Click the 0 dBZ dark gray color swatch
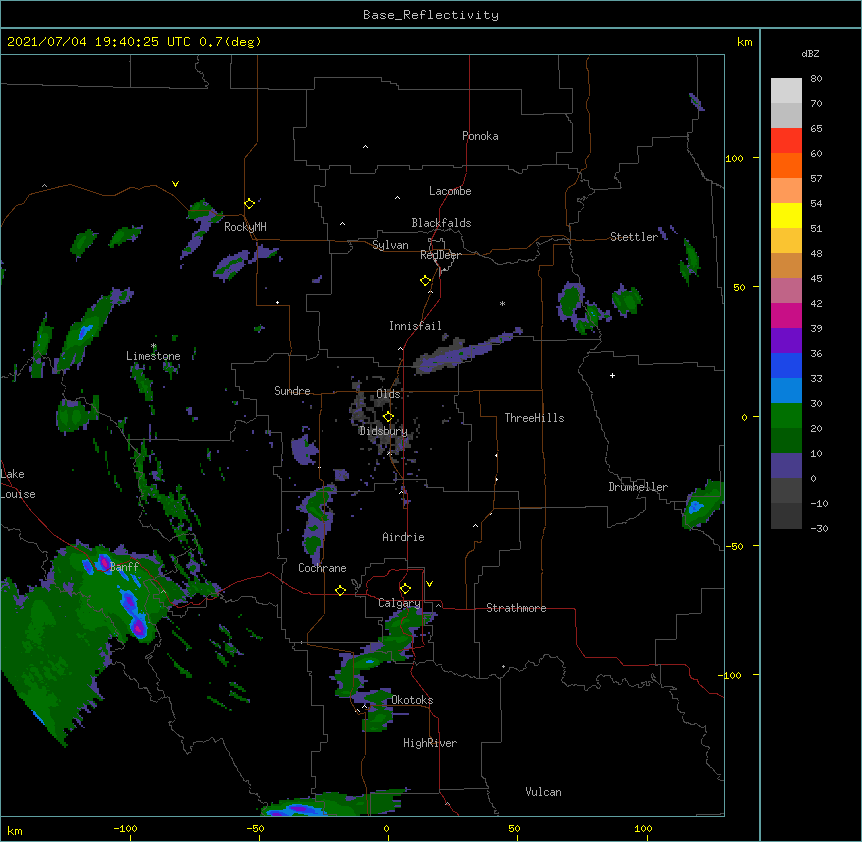This screenshot has height=842, width=862. click(786, 490)
